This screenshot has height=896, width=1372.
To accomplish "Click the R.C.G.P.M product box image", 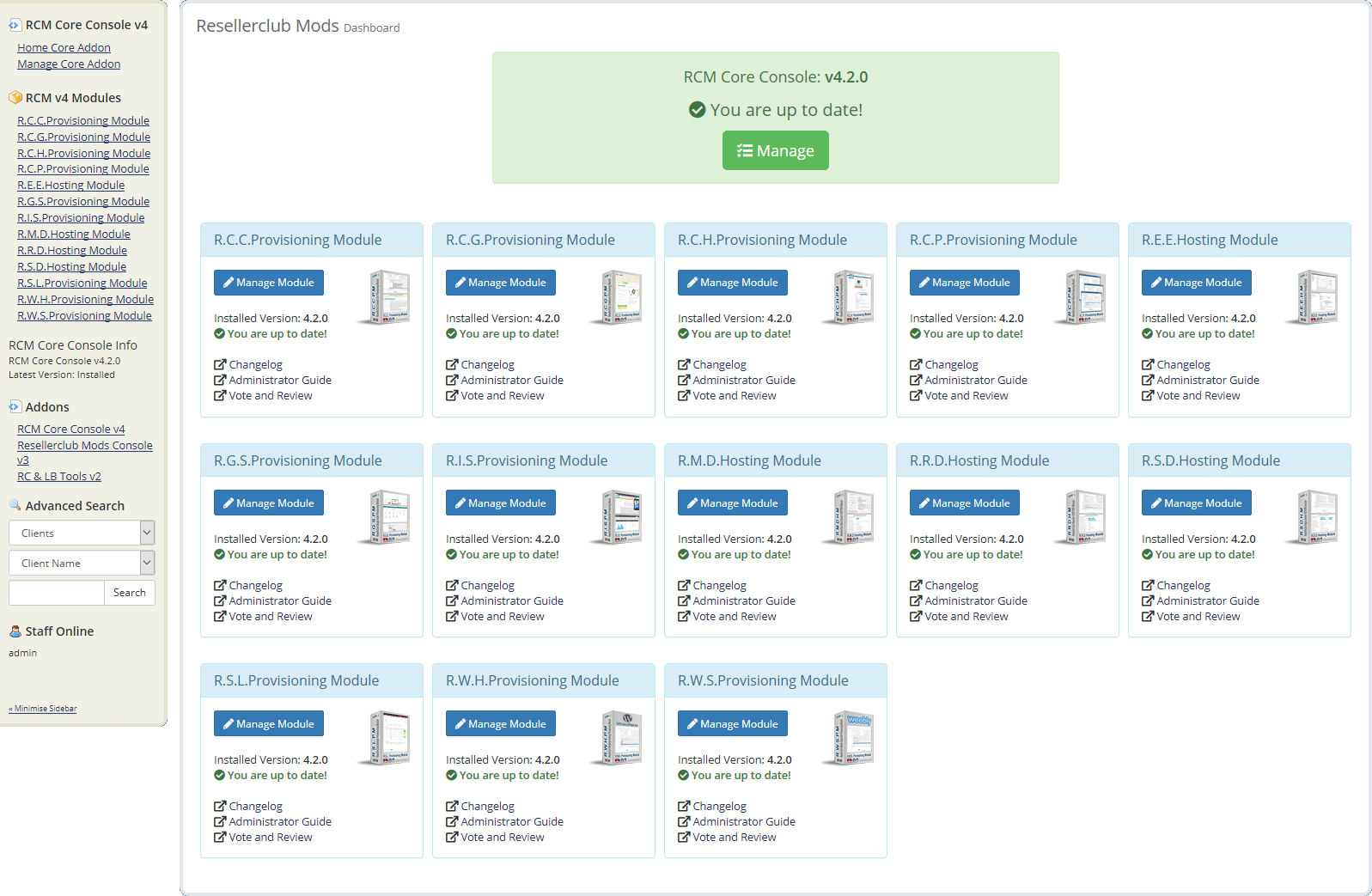I will [x=616, y=296].
